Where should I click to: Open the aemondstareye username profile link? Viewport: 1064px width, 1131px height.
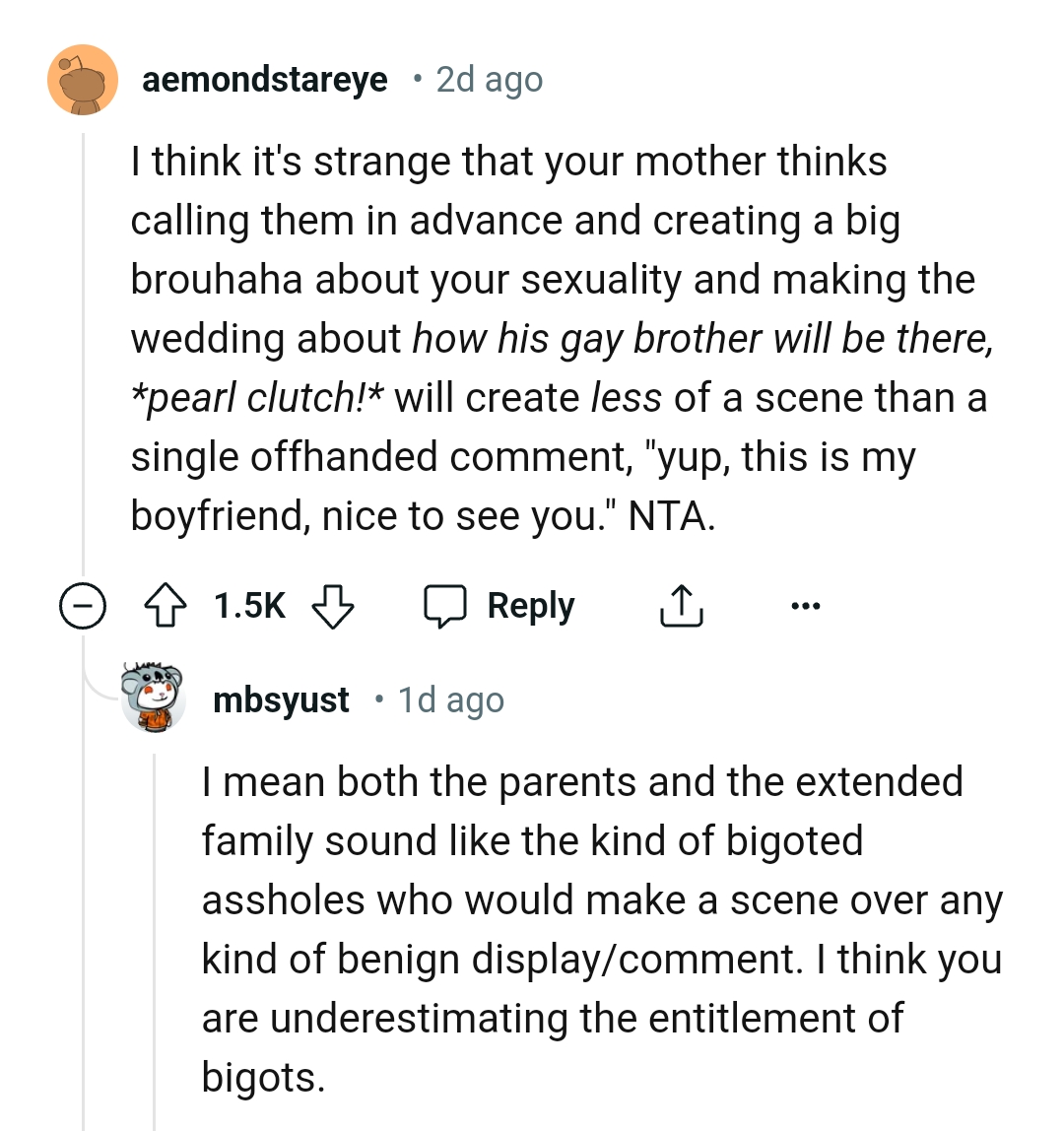[x=265, y=80]
